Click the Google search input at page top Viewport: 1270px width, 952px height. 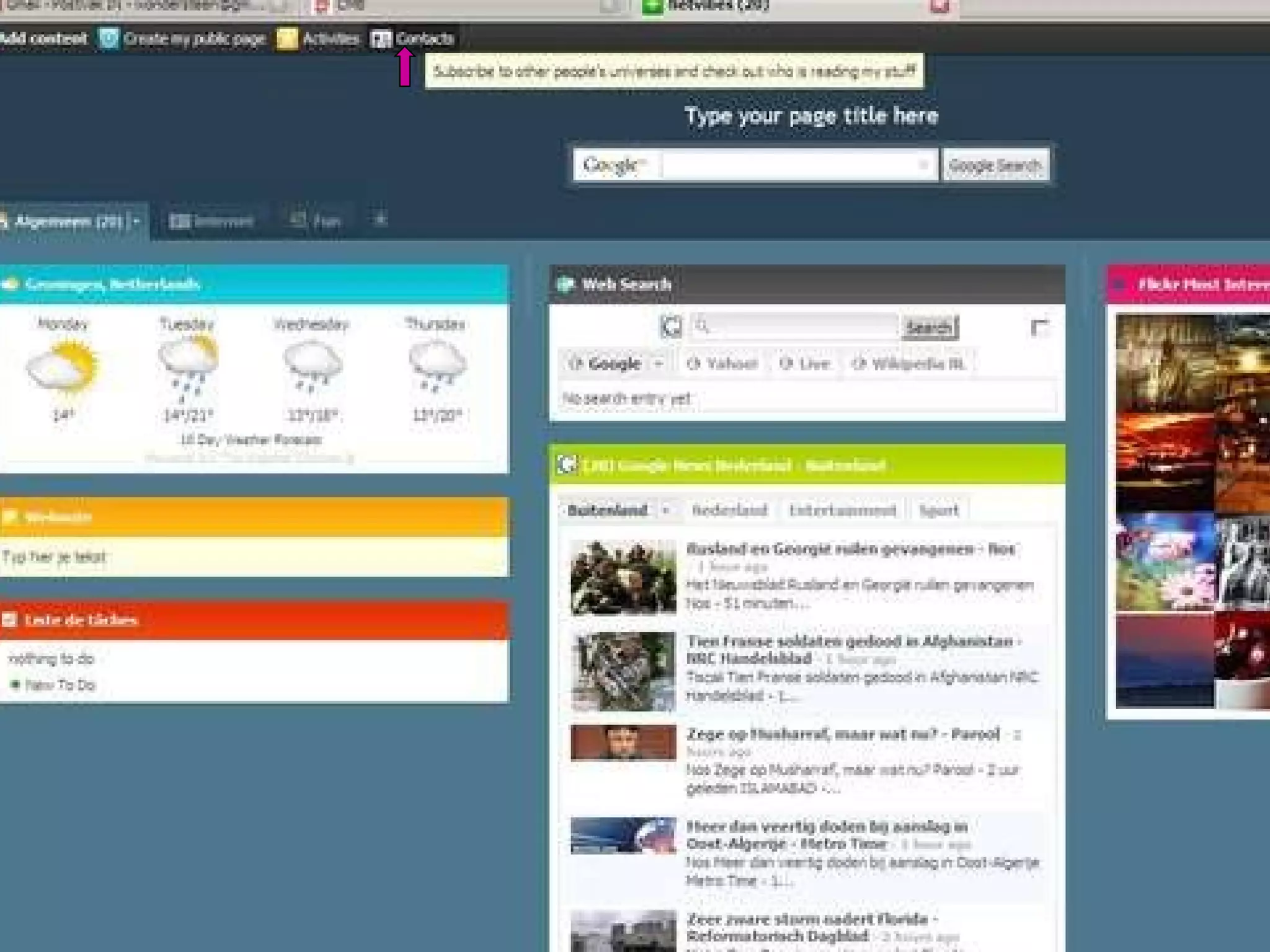(x=788, y=165)
